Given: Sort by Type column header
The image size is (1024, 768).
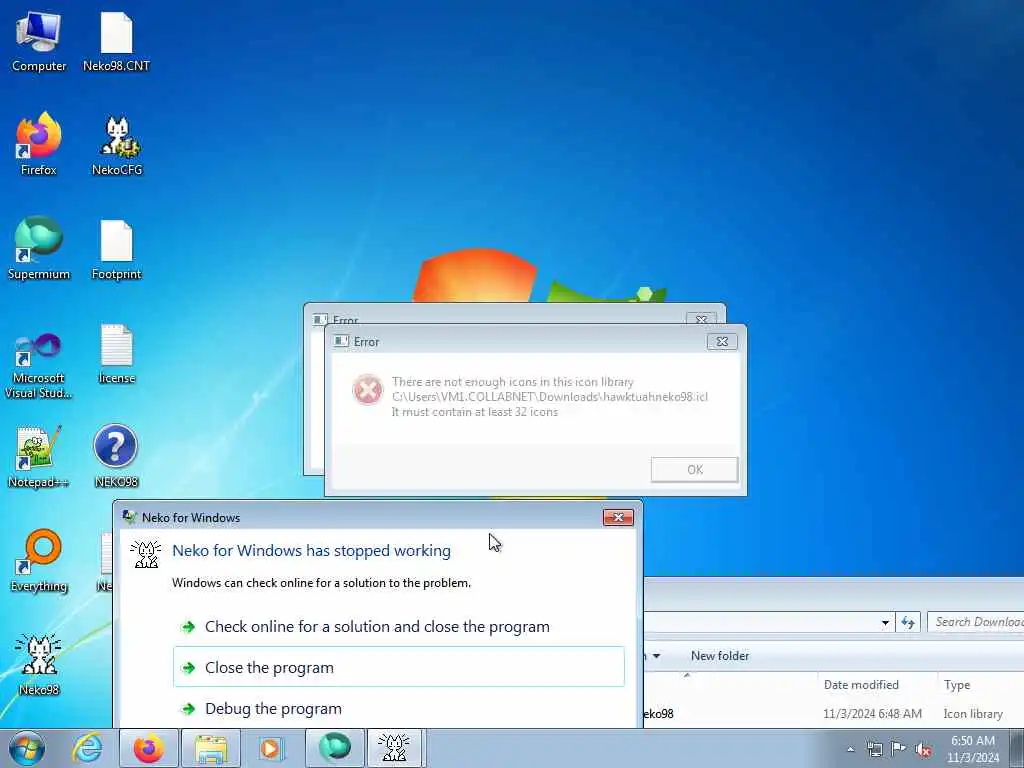Looking at the screenshot, I should [x=980, y=684].
